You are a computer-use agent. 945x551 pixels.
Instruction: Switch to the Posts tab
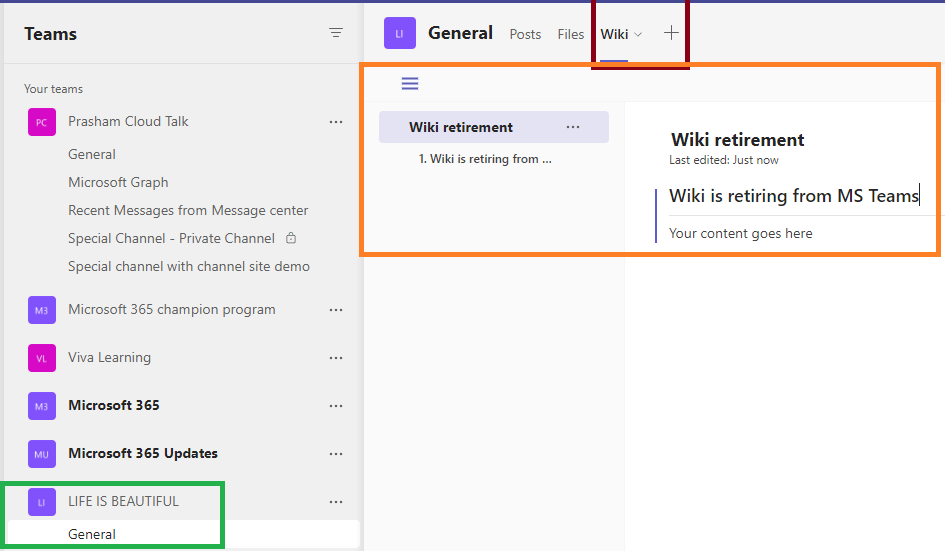[x=525, y=34]
